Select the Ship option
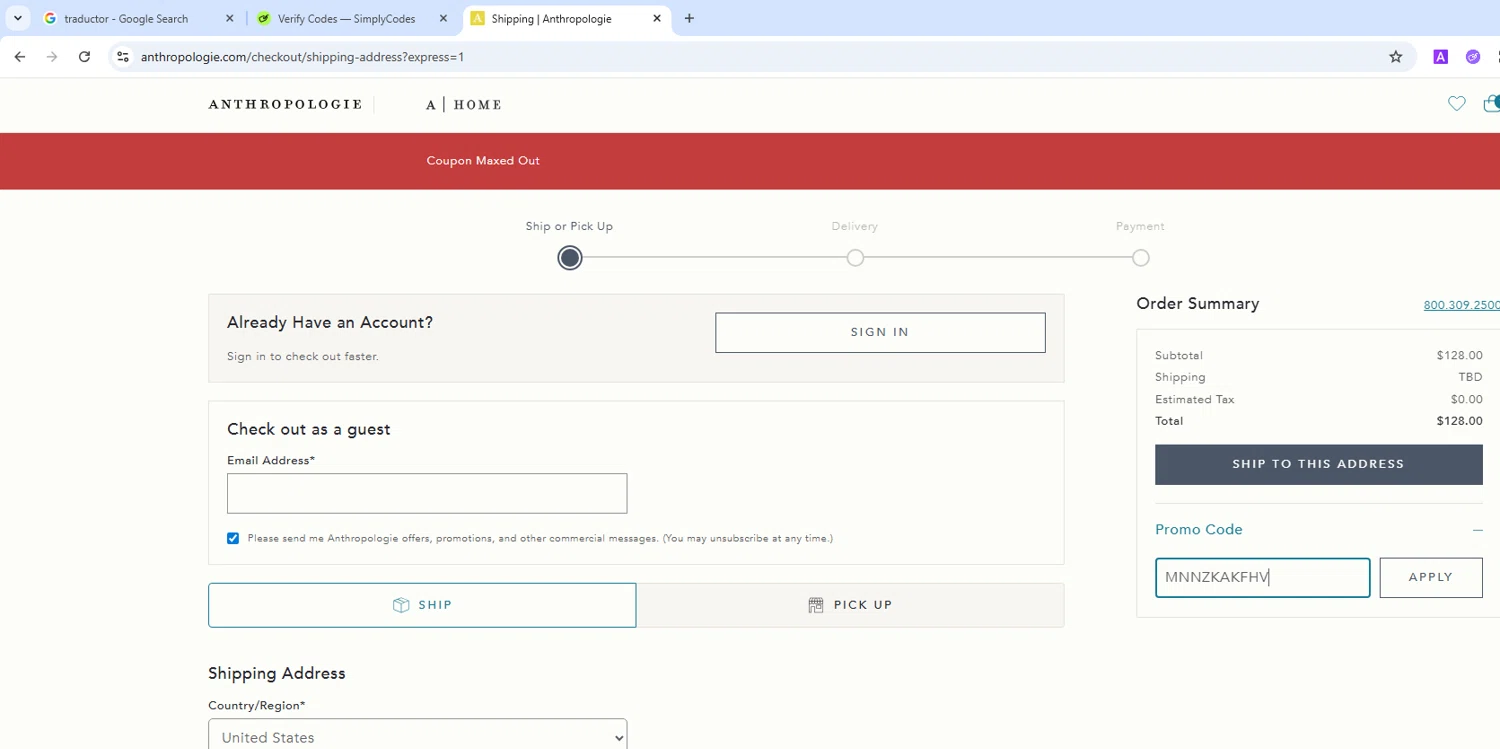This screenshot has width=1500, height=749. coord(422,605)
